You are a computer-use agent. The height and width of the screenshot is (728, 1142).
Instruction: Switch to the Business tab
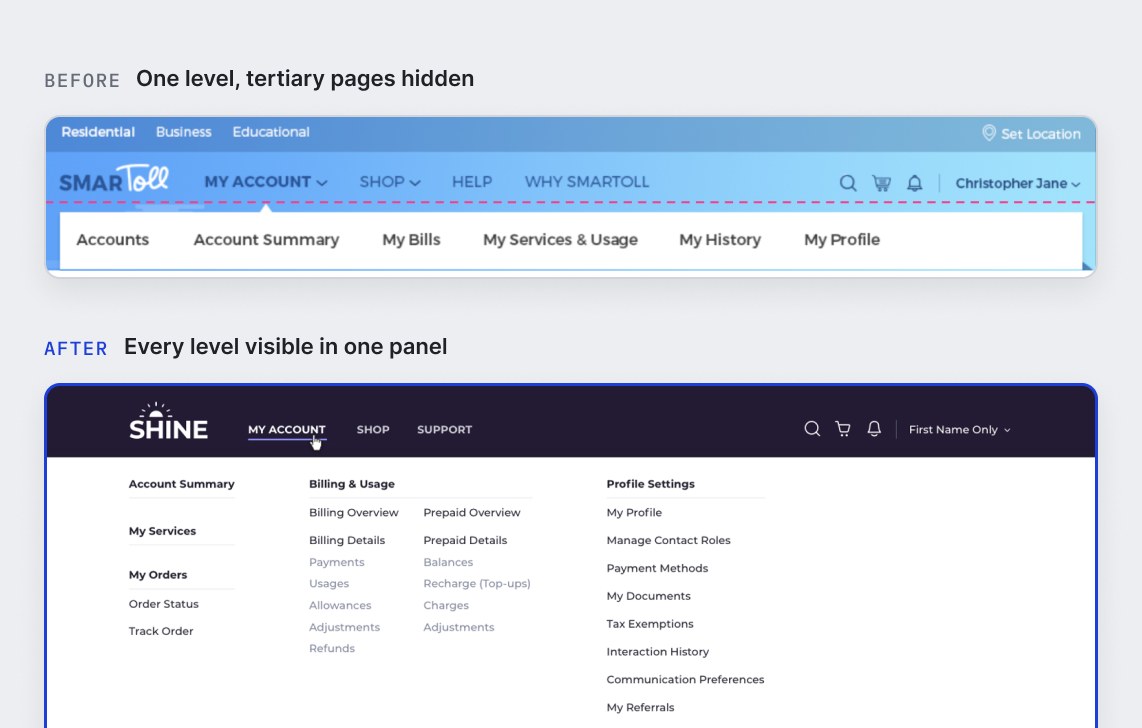click(184, 132)
